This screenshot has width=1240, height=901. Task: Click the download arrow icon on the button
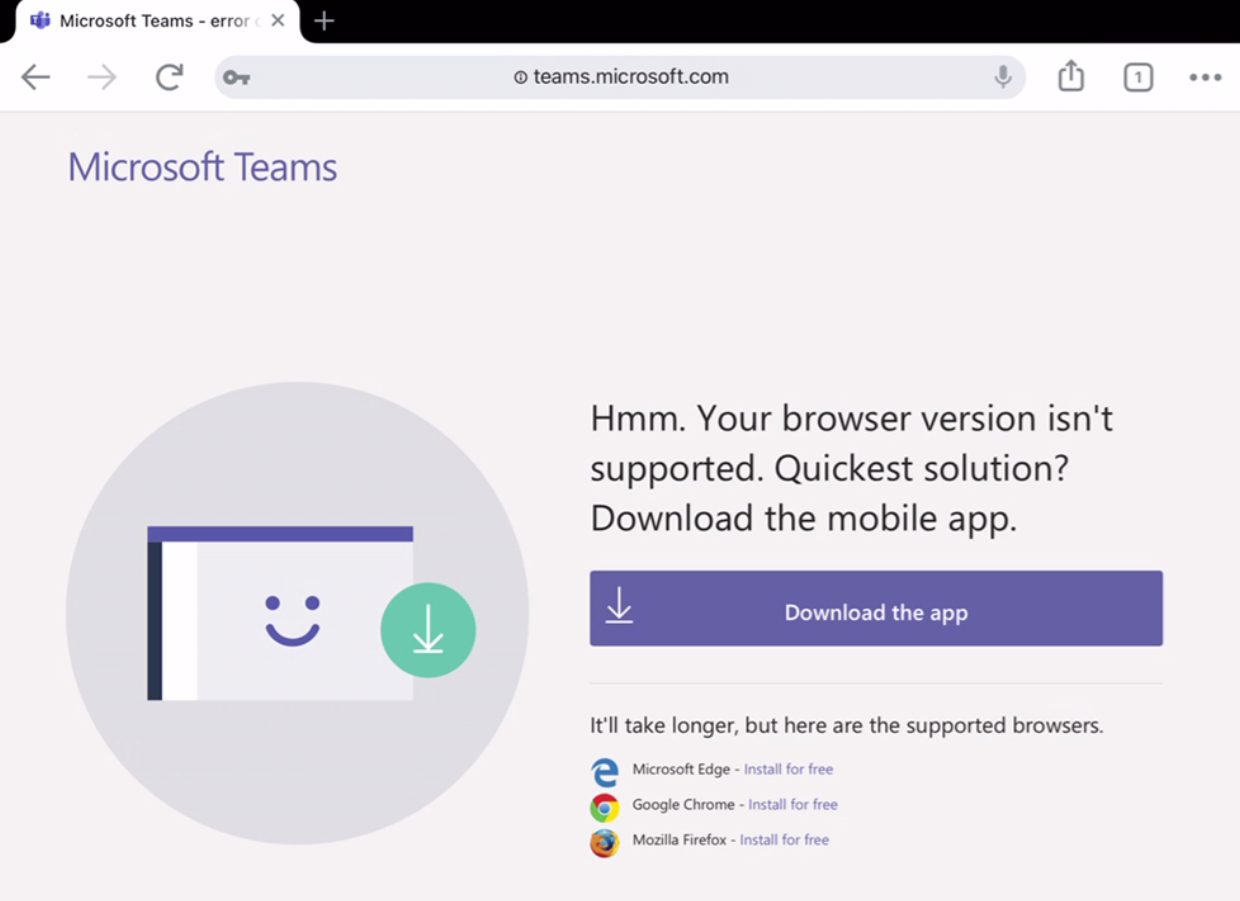(x=620, y=607)
